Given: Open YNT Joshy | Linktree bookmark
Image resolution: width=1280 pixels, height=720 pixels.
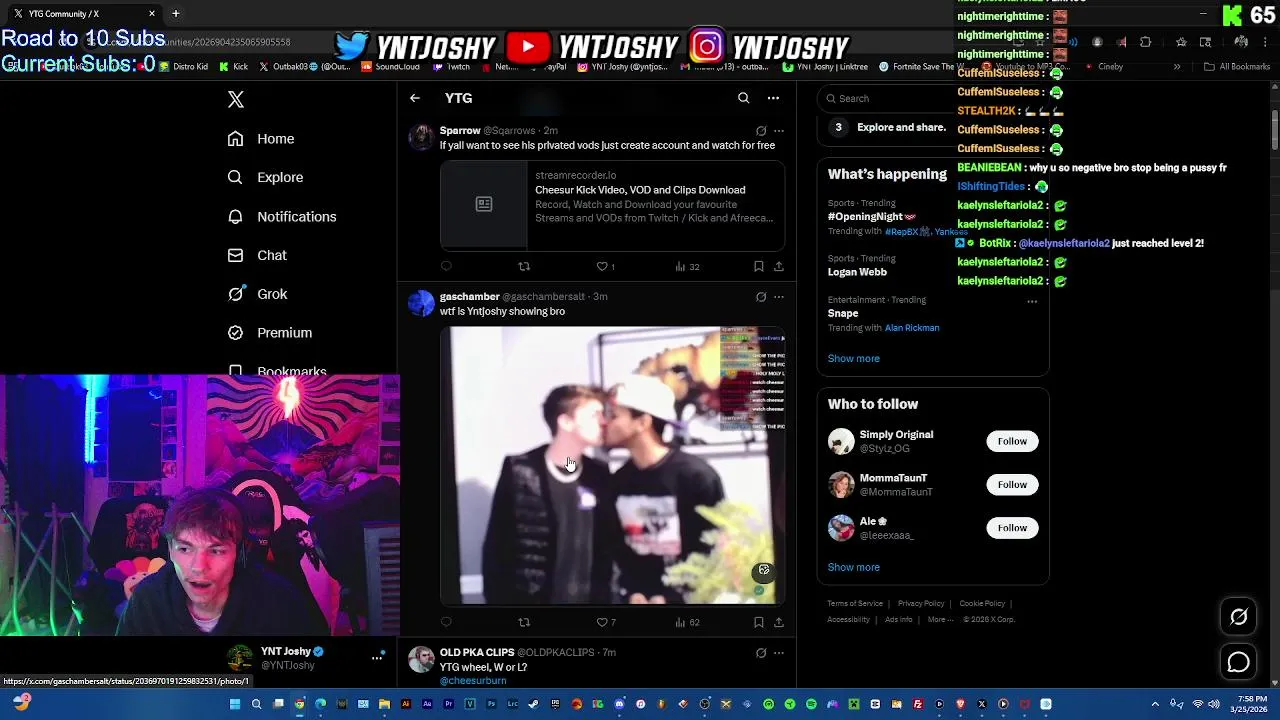Looking at the screenshot, I should tap(825, 67).
